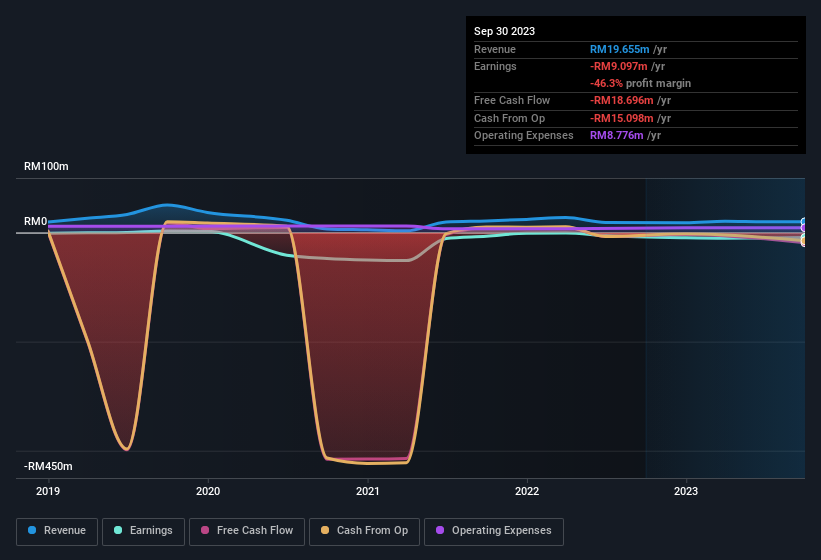
Task: Click the -RM15.098m cash from op value
Action: (622, 118)
